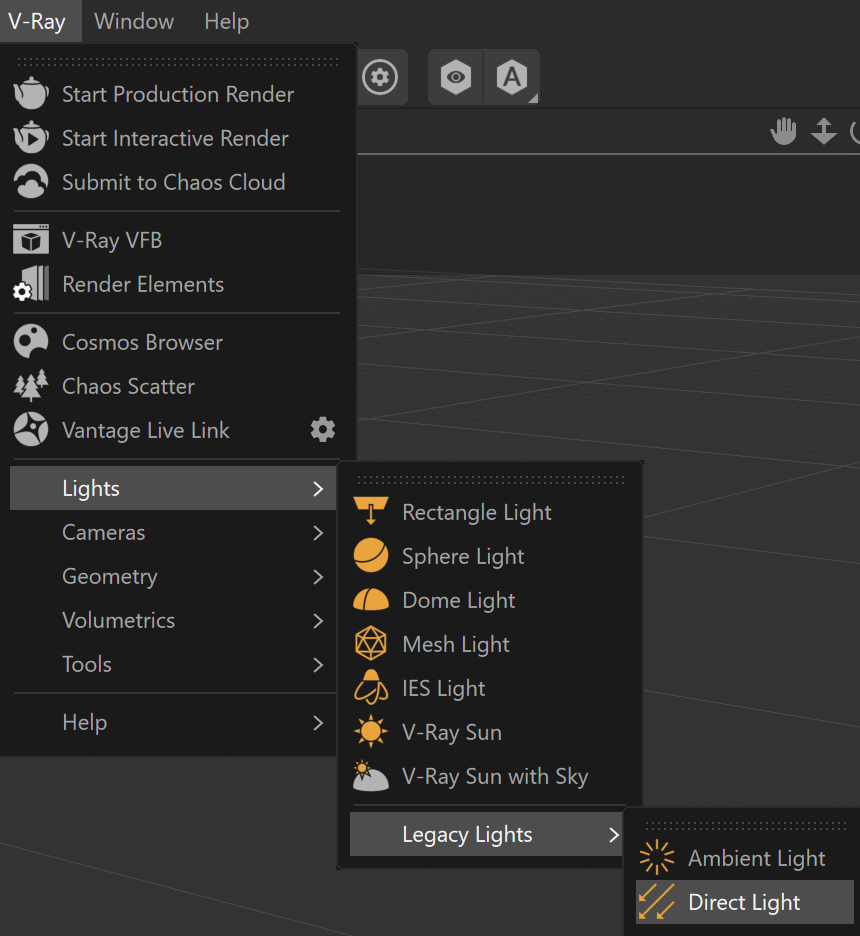The width and height of the screenshot is (860, 936).
Task: Expand the Lights submenu arrow
Action: pyautogui.click(x=318, y=489)
